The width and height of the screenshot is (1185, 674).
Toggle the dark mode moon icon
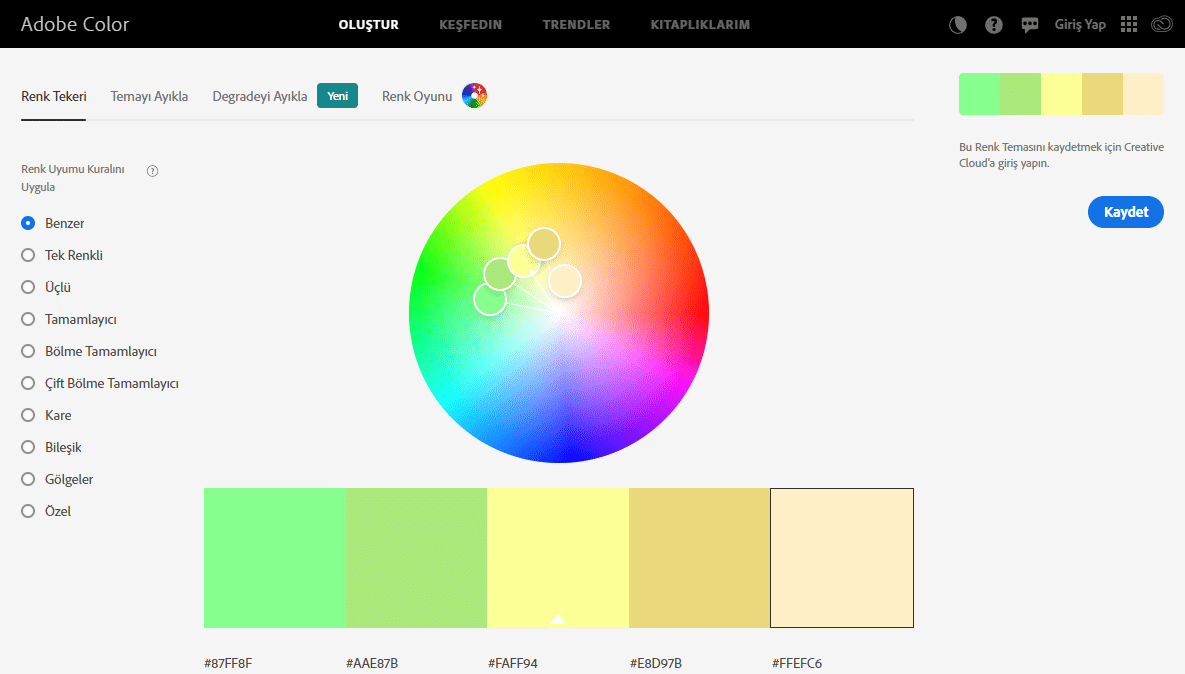click(x=958, y=25)
